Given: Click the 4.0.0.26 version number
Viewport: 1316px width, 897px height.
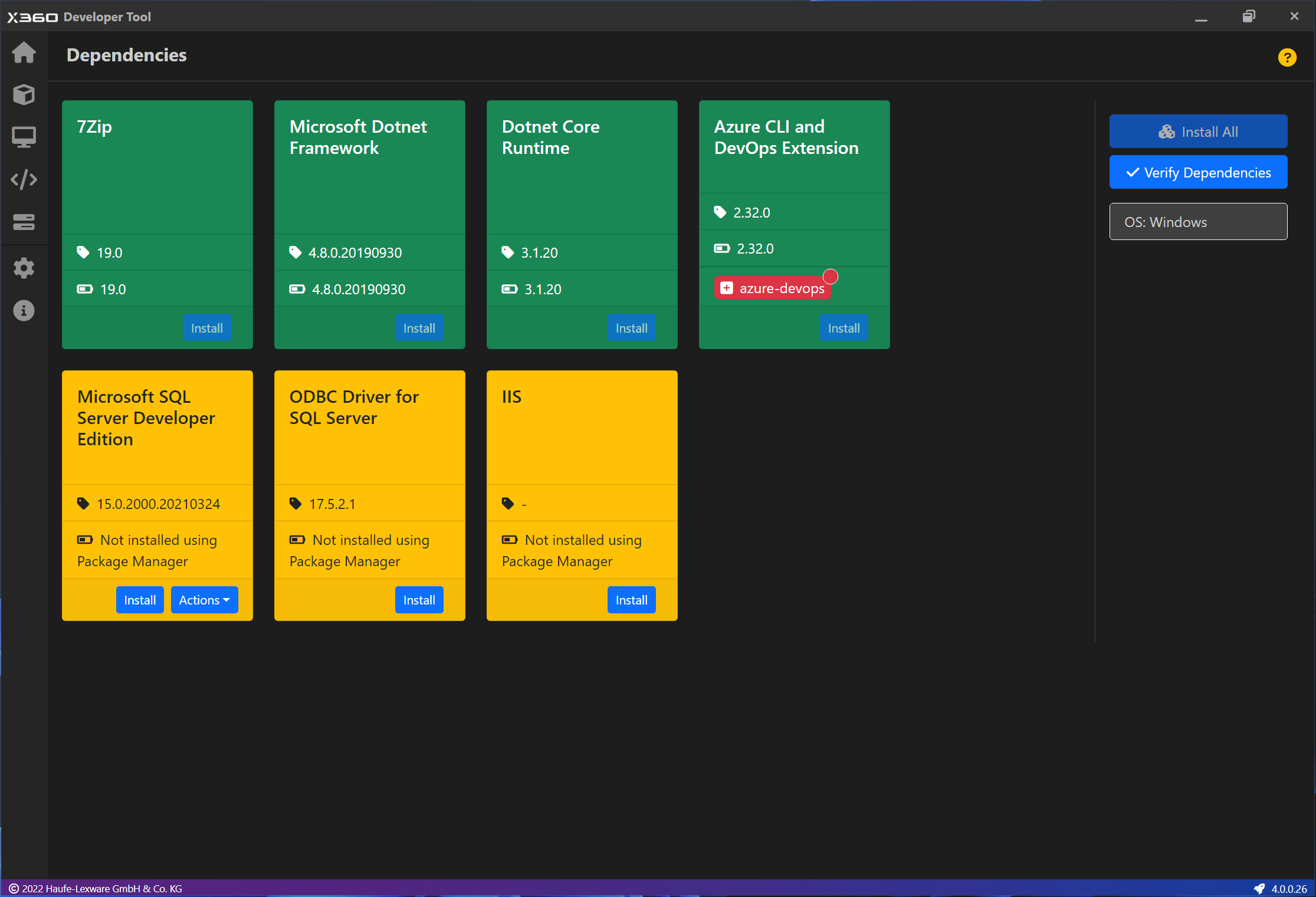Looking at the screenshot, I should click(x=1289, y=888).
